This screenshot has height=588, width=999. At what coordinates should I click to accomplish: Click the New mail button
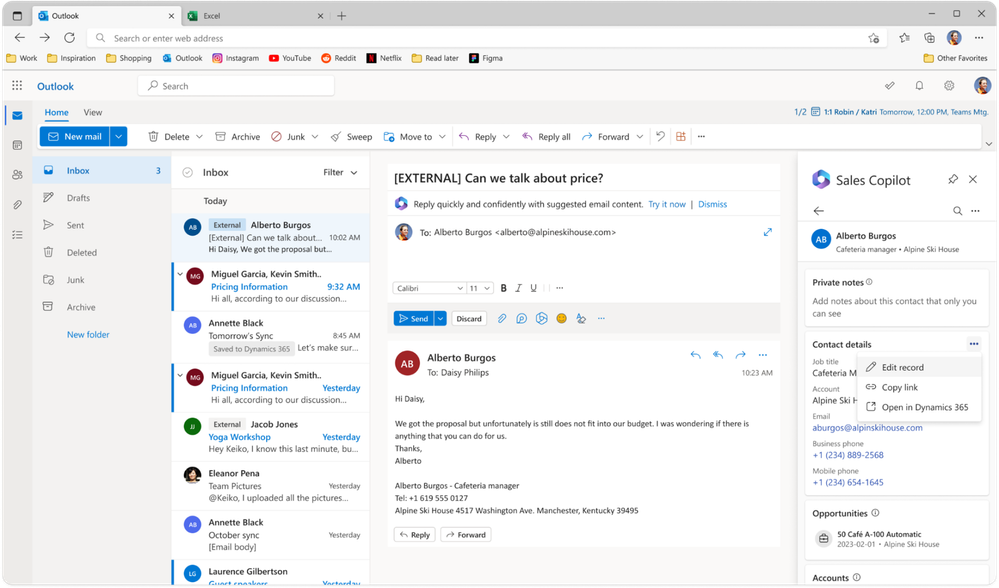click(75, 136)
